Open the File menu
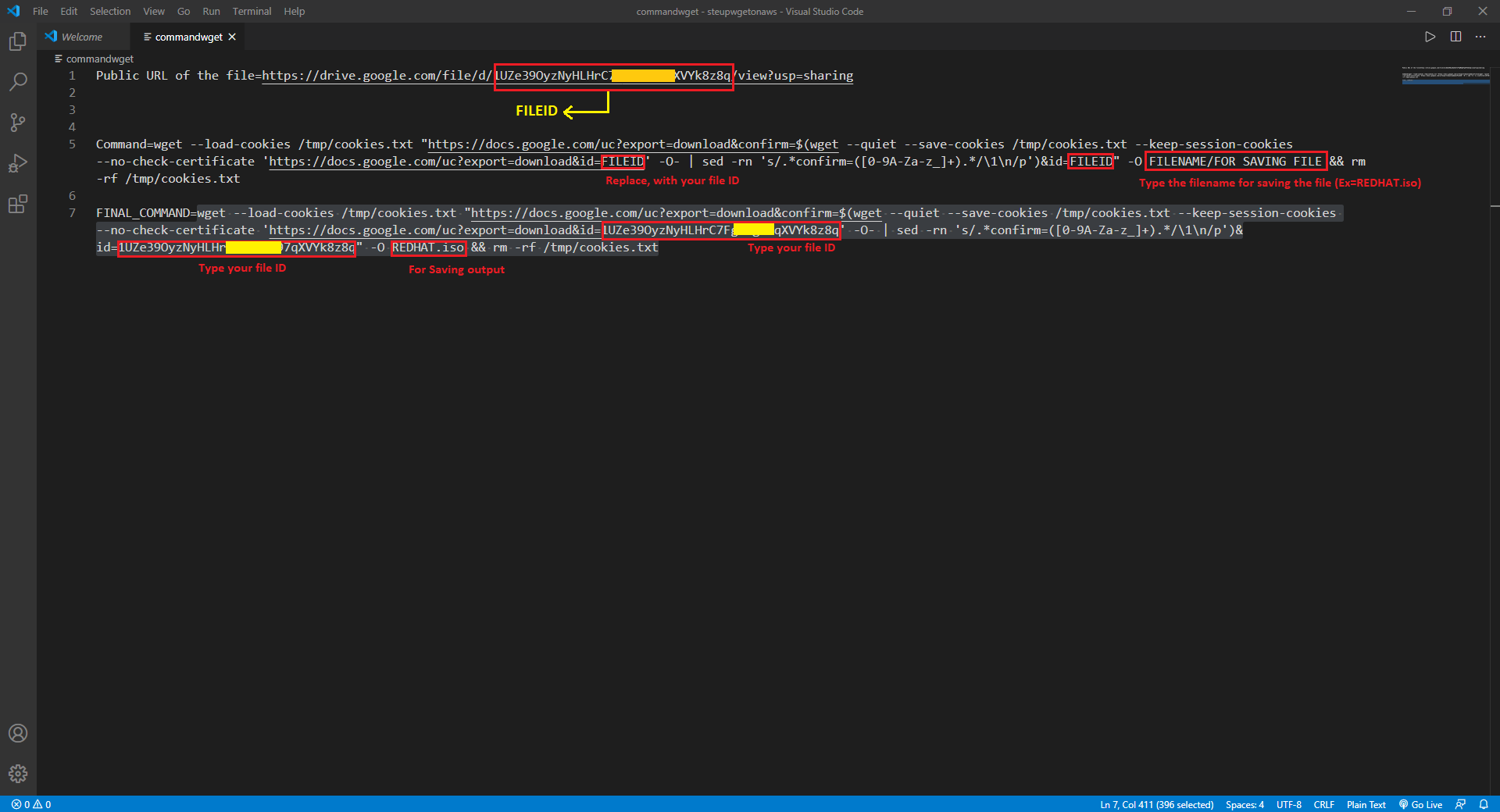 click(x=41, y=11)
